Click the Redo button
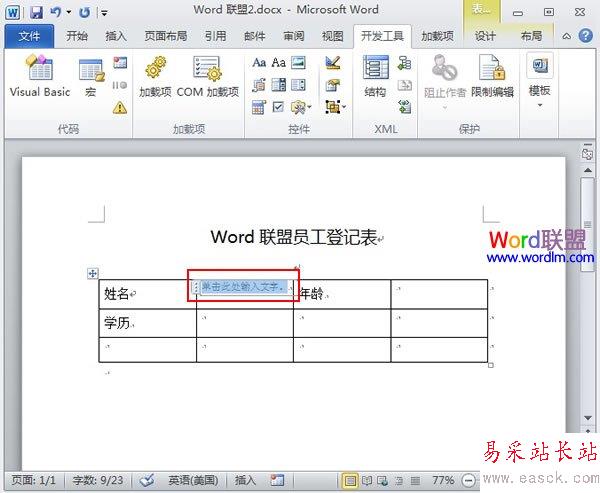600x493 pixels. [85, 13]
